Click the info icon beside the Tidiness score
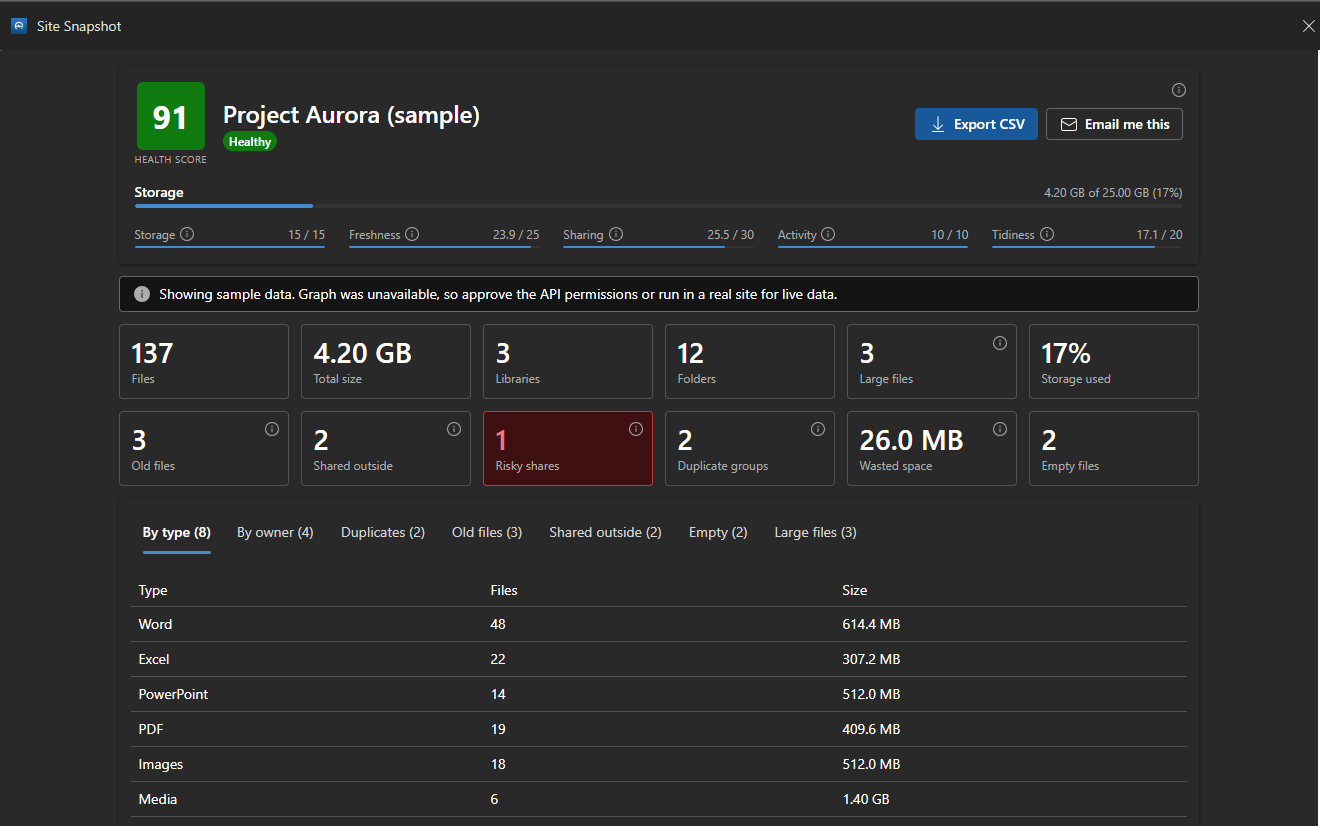The height and width of the screenshot is (826, 1320). click(1047, 235)
